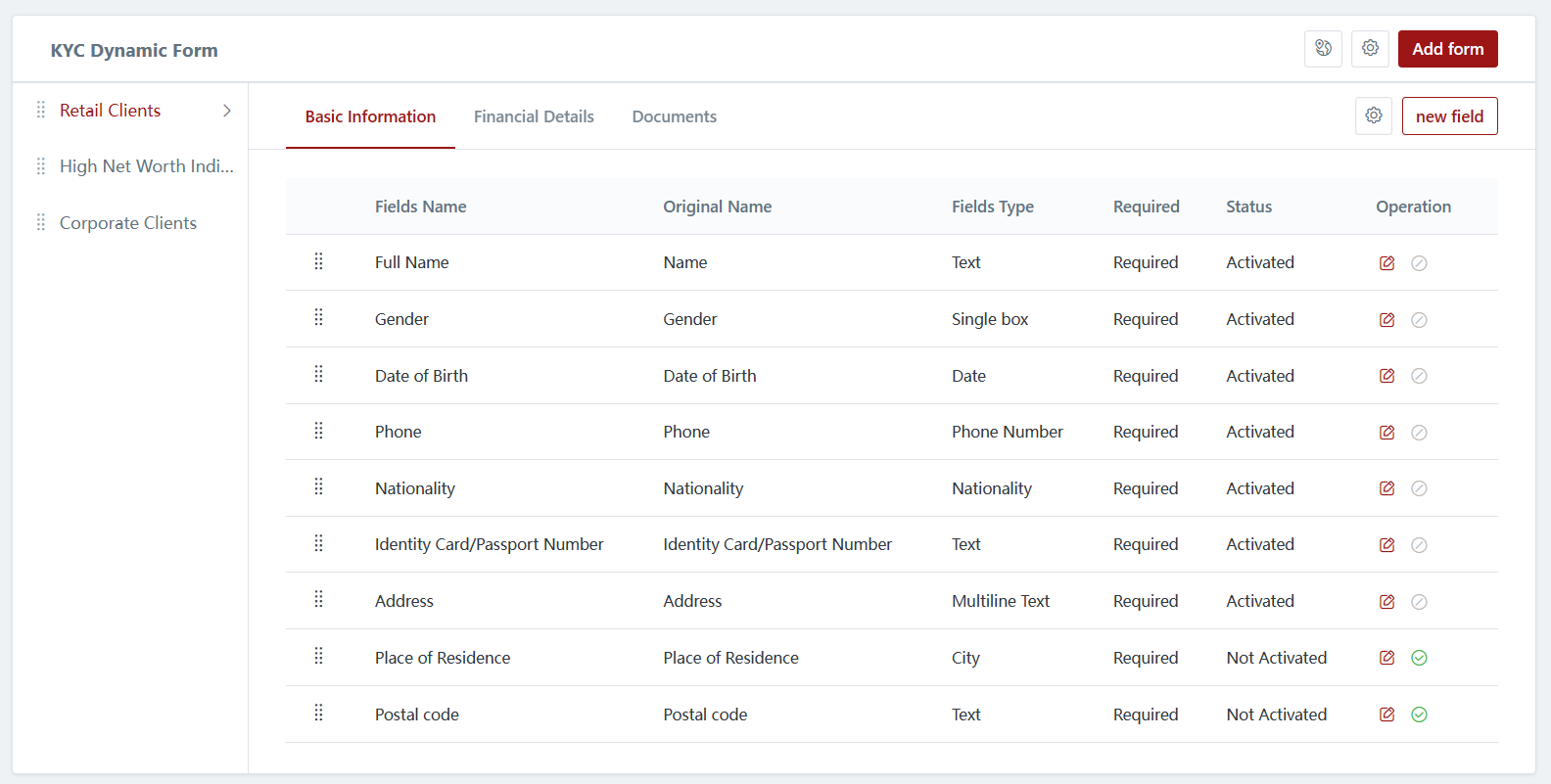Screen dimensions: 1551x784
Task: Open the globe location settings icon
Action: click(x=1323, y=49)
